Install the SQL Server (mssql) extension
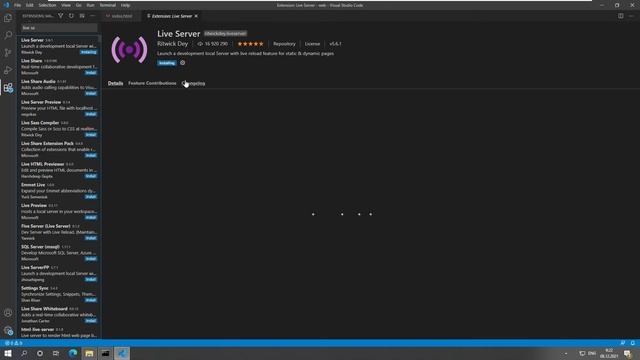This screenshot has height=360, width=640. click(91, 259)
